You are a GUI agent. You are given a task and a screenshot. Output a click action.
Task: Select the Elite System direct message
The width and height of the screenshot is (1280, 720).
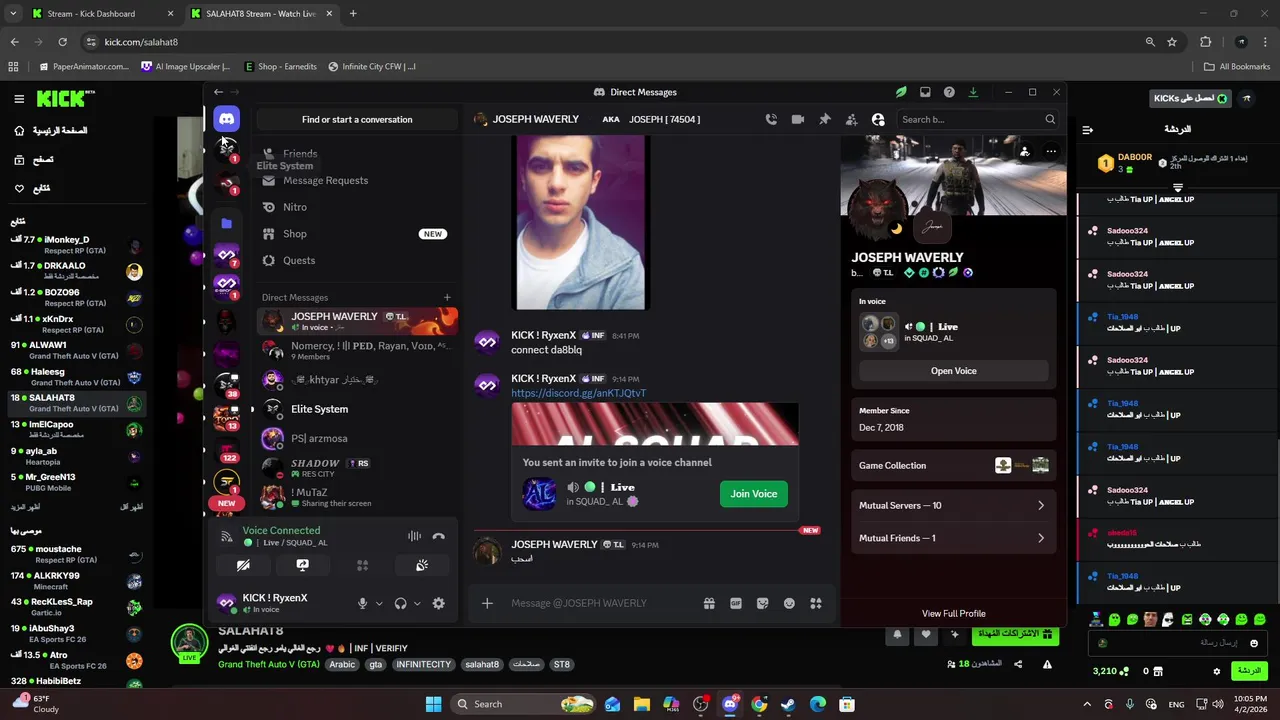click(357, 409)
